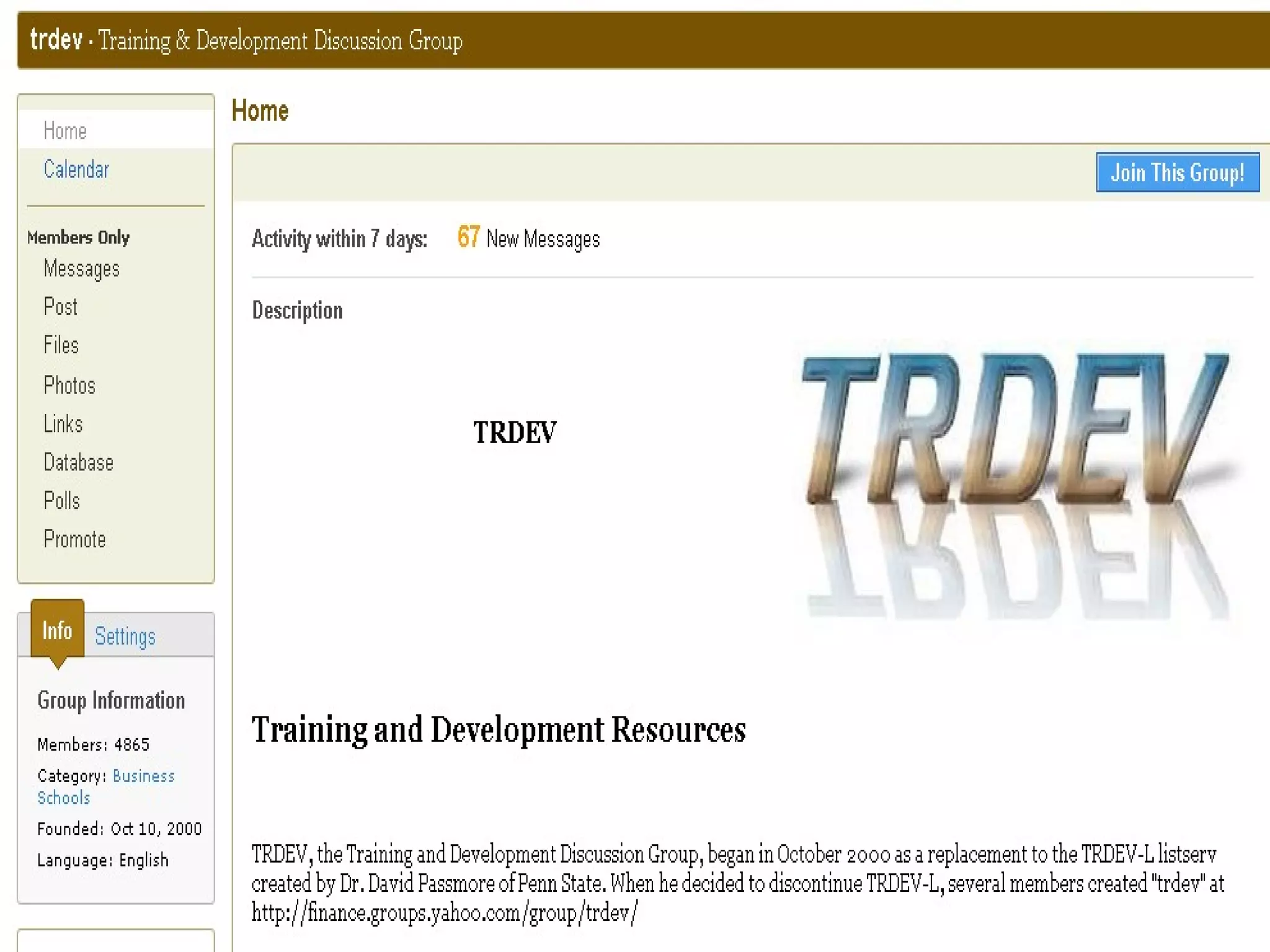
Task: Open the Links section
Action: point(63,424)
